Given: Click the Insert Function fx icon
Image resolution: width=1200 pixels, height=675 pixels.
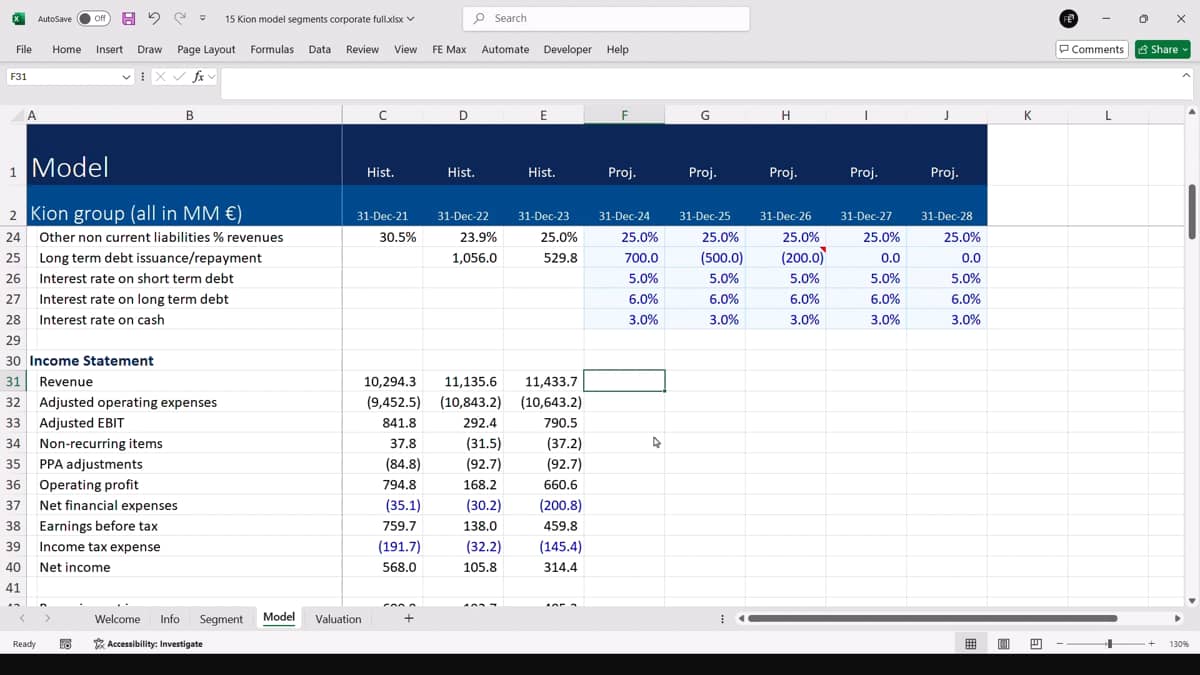Looking at the screenshot, I should pos(199,77).
